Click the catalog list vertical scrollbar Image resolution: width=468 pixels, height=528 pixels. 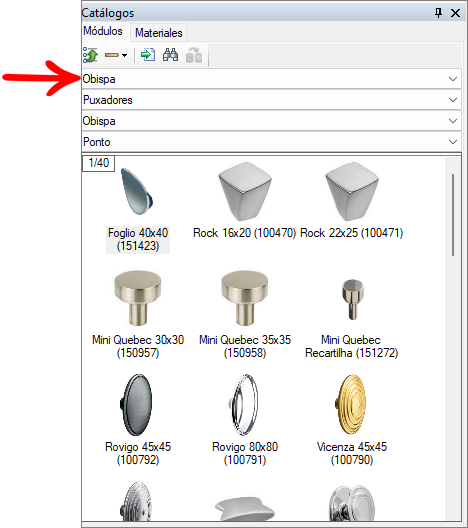(453, 338)
